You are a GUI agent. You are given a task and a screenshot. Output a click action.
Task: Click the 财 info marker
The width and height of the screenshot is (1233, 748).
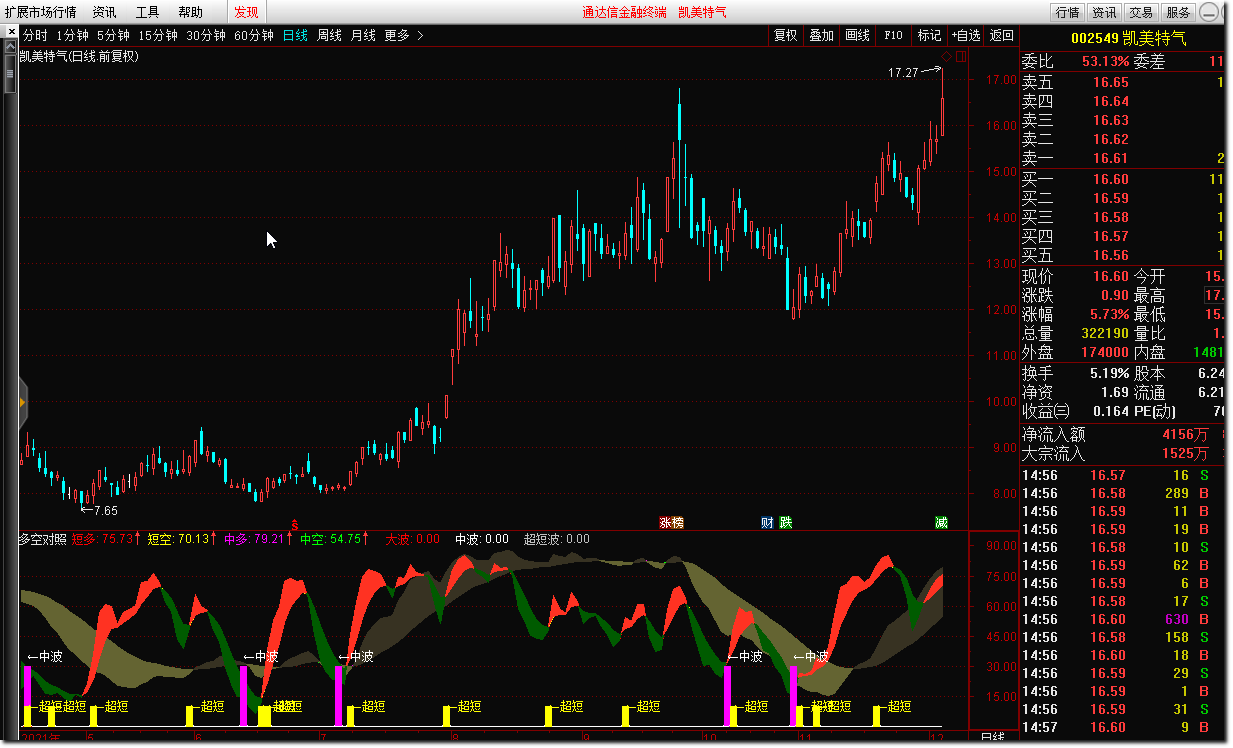click(767, 522)
